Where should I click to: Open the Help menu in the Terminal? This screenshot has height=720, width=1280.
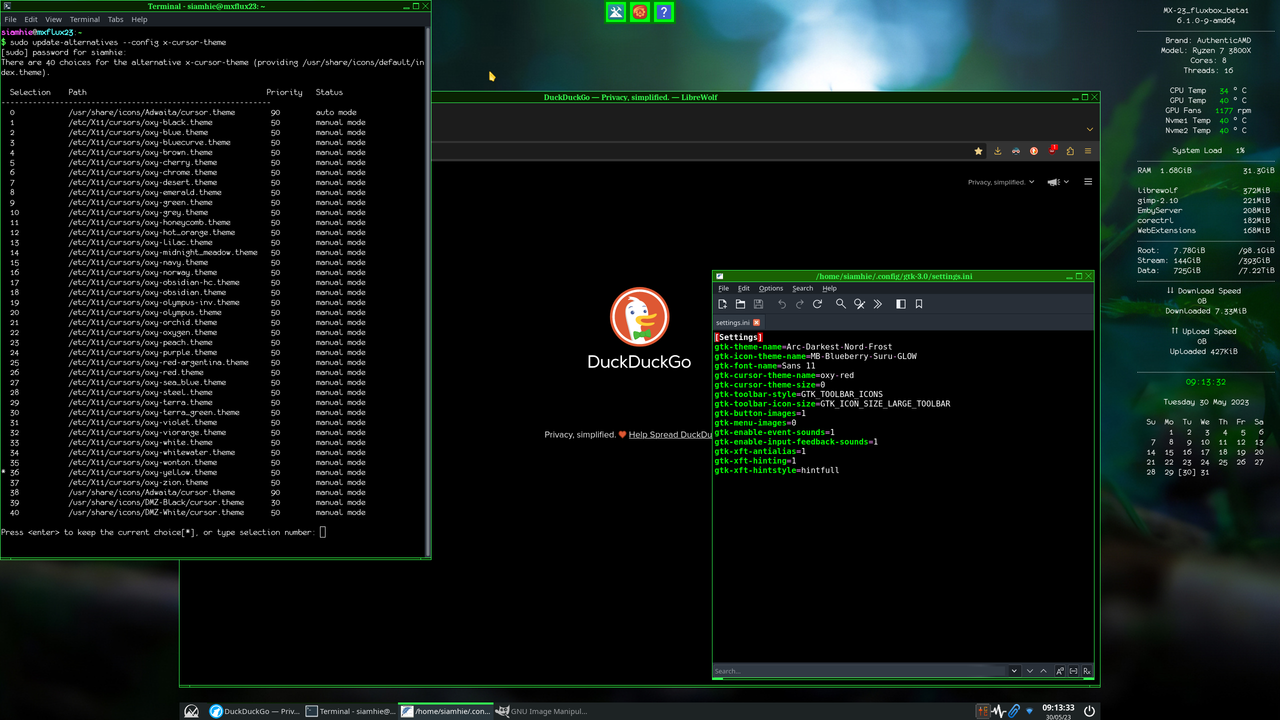pos(139,19)
